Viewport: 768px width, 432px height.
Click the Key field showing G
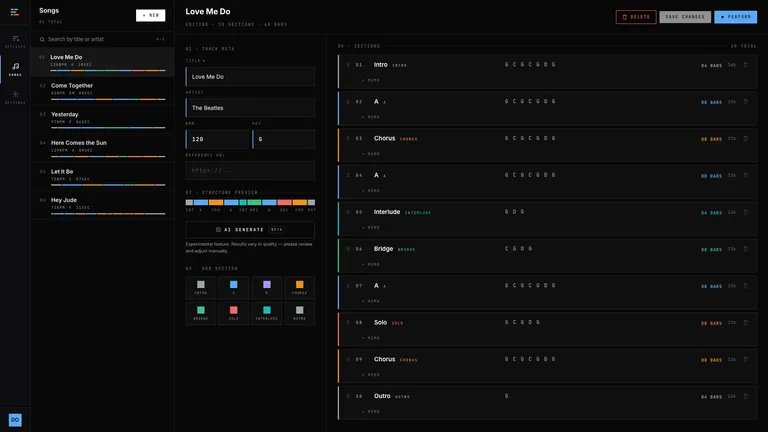point(284,139)
